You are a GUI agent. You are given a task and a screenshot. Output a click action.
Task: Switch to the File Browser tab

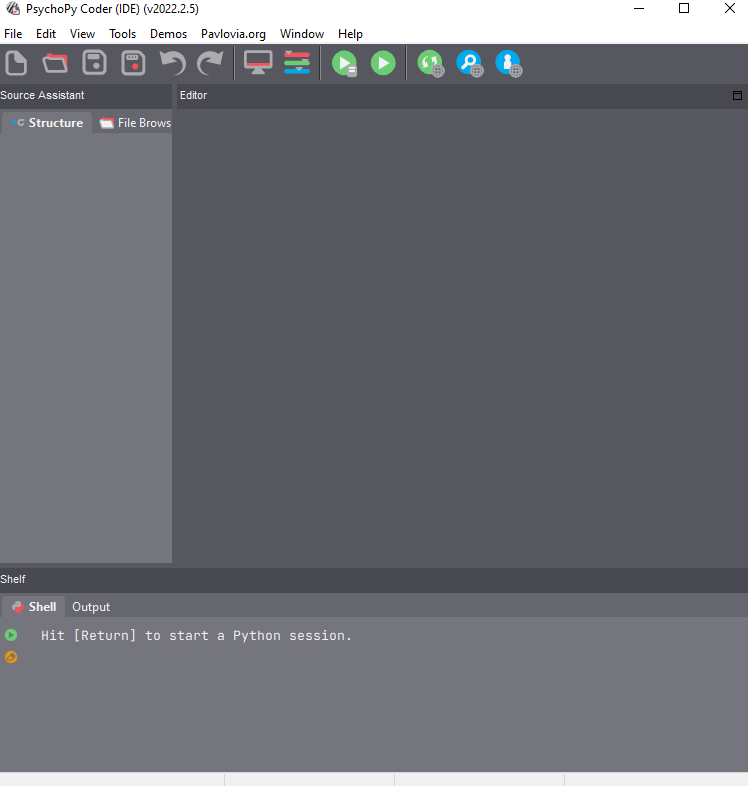(134, 123)
